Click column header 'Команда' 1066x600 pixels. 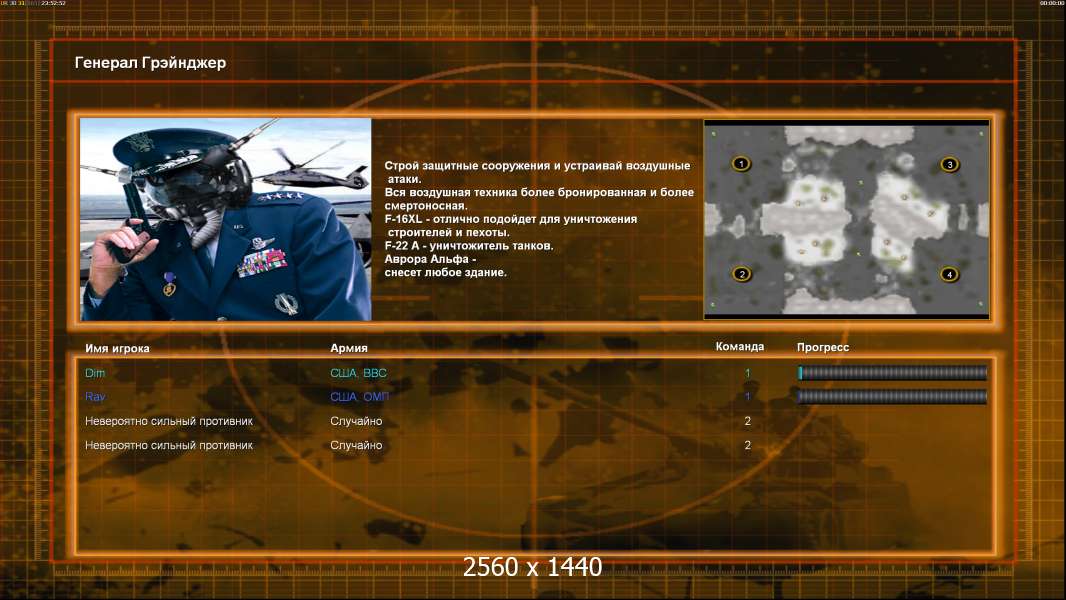click(740, 347)
